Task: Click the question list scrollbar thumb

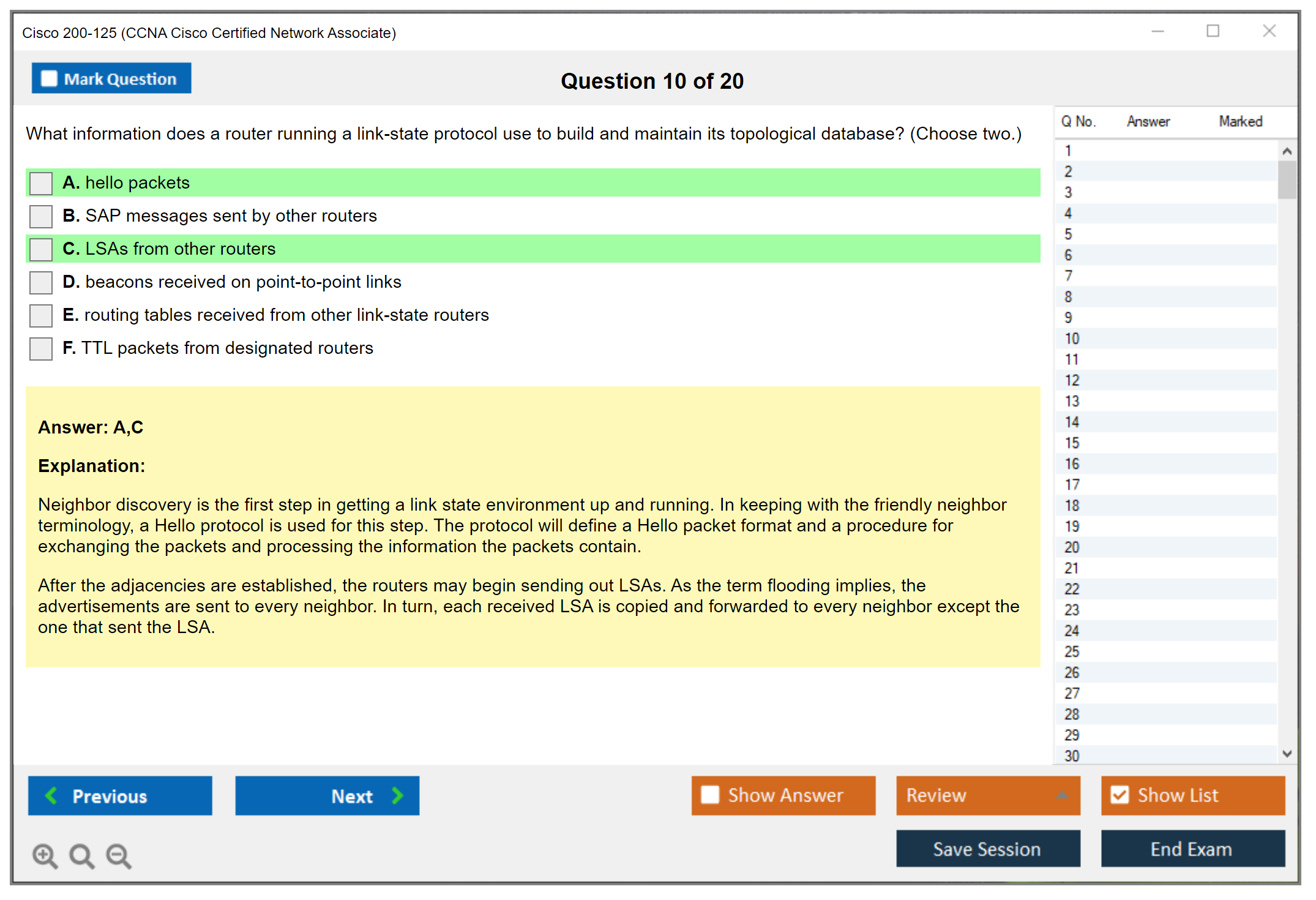Action: (x=1287, y=179)
